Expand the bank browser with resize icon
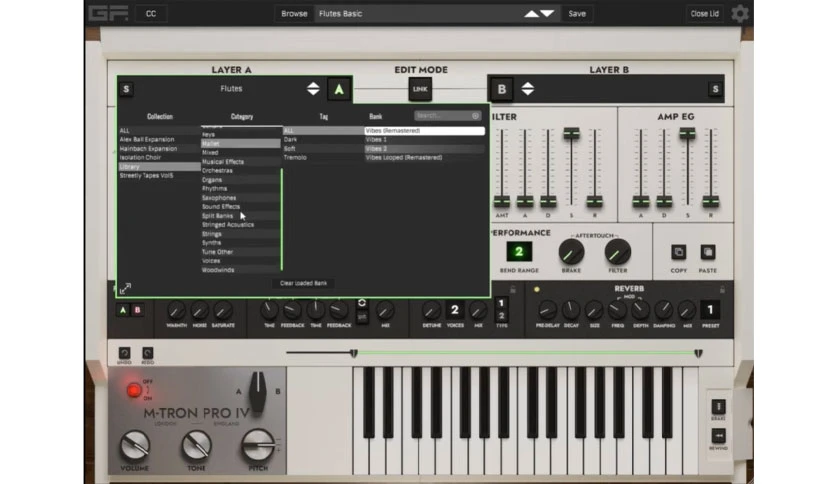This screenshot has height=484, width=836. (125, 288)
